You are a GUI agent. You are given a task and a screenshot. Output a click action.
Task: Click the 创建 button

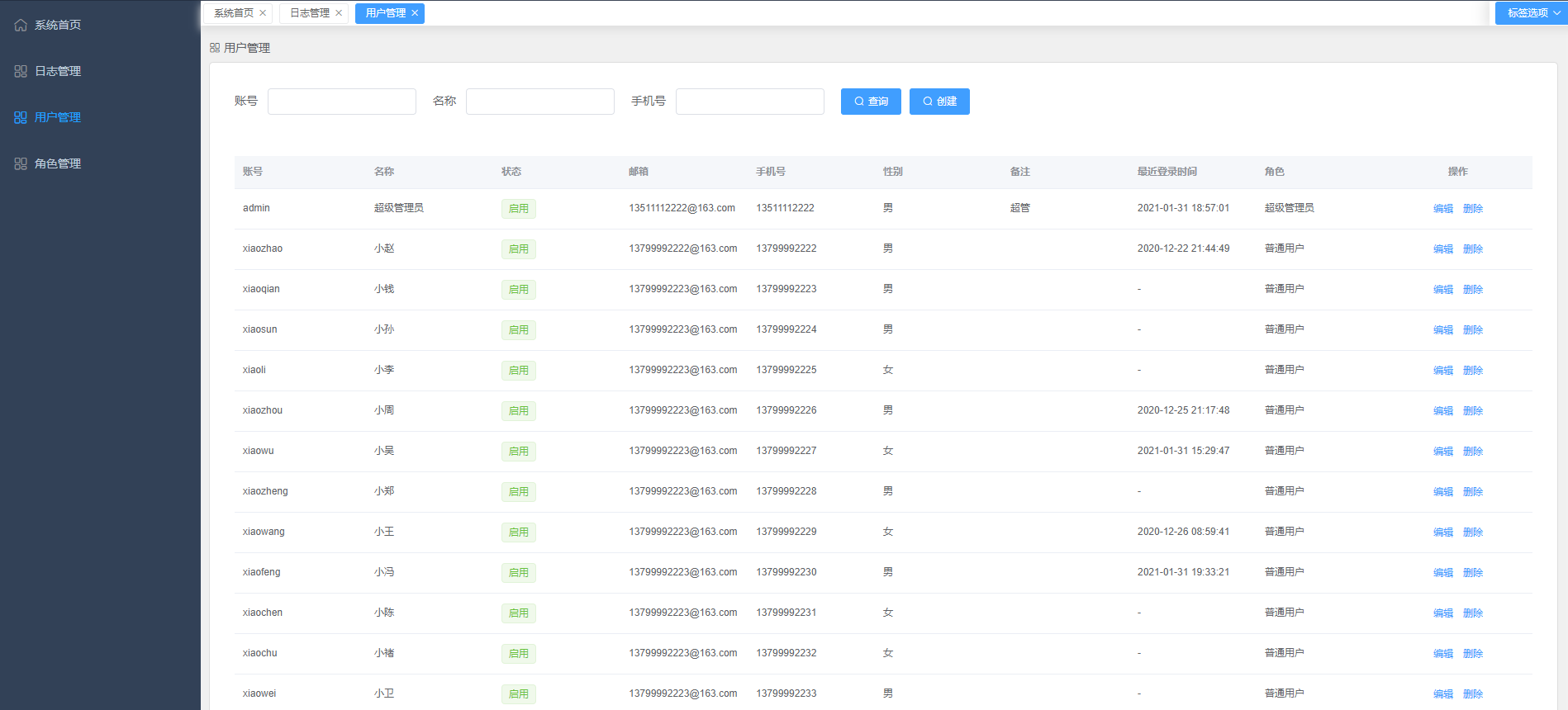click(x=939, y=102)
